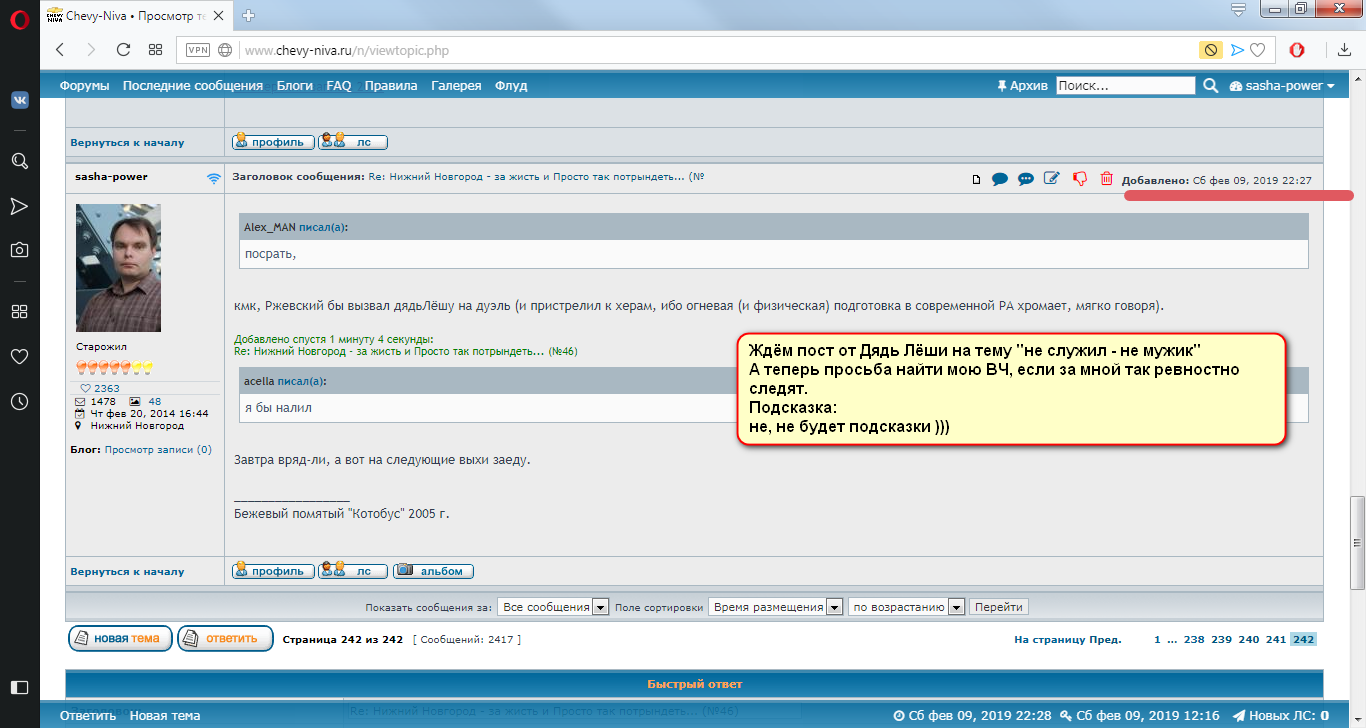Bookmark page with the heart icon

[1258, 50]
